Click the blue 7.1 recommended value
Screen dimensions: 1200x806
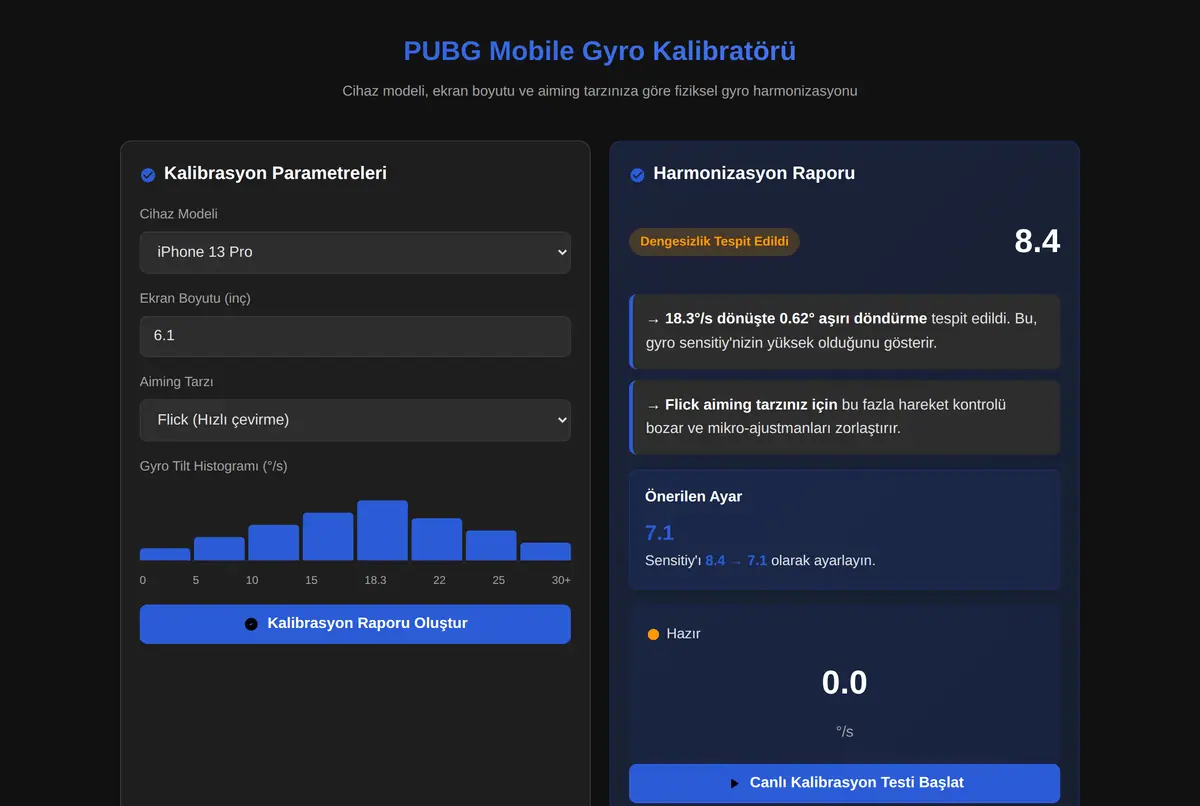[x=659, y=533]
